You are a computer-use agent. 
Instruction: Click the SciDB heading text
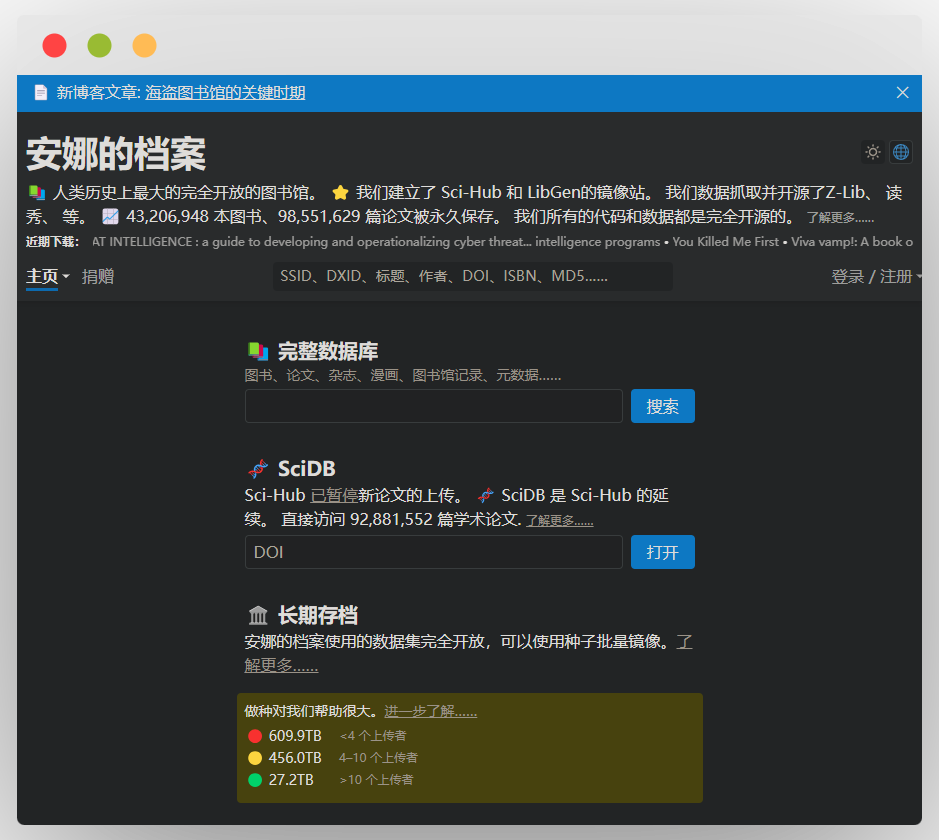(306, 469)
